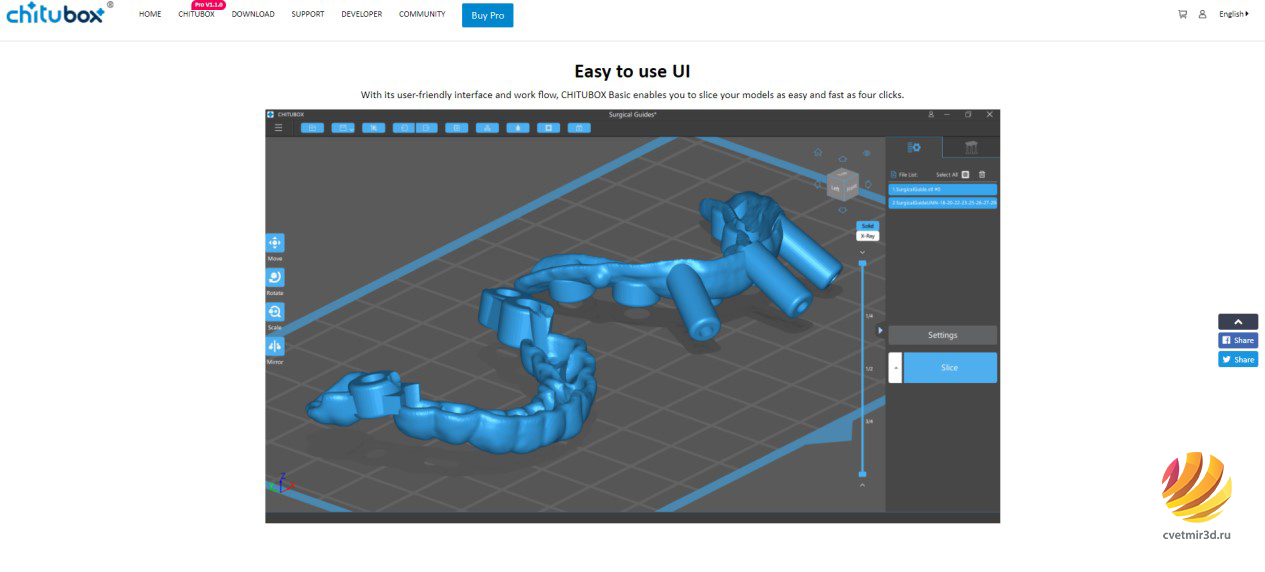
Task: Open COMMUNITY menu item
Action: [422, 14]
